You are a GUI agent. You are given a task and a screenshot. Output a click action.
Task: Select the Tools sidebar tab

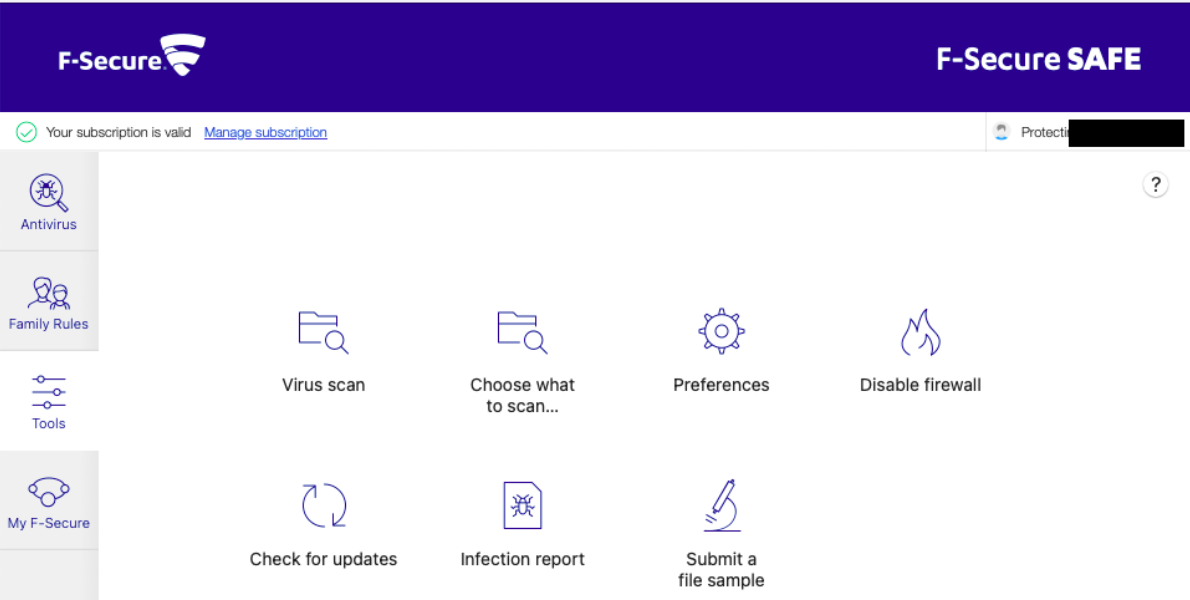[49, 401]
